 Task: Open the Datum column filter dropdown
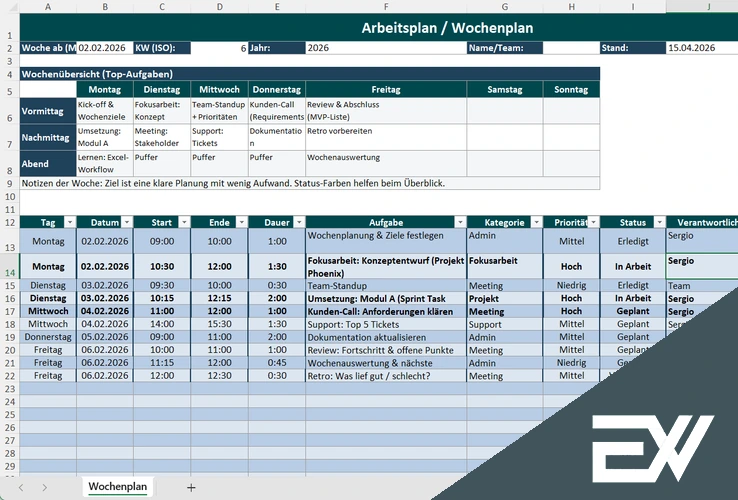(x=126, y=222)
